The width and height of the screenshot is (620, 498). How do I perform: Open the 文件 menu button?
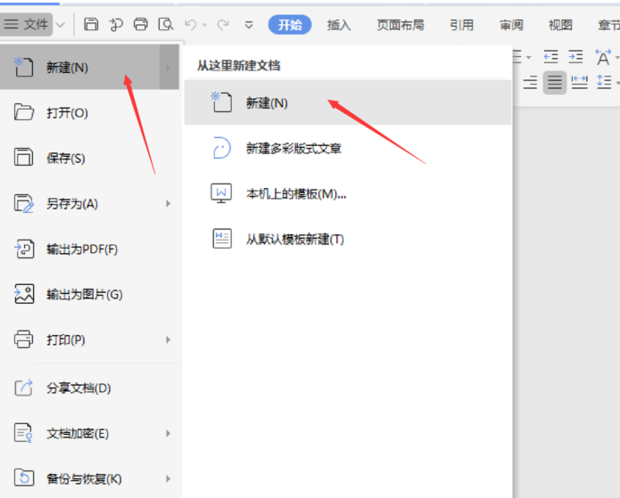tap(26, 25)
